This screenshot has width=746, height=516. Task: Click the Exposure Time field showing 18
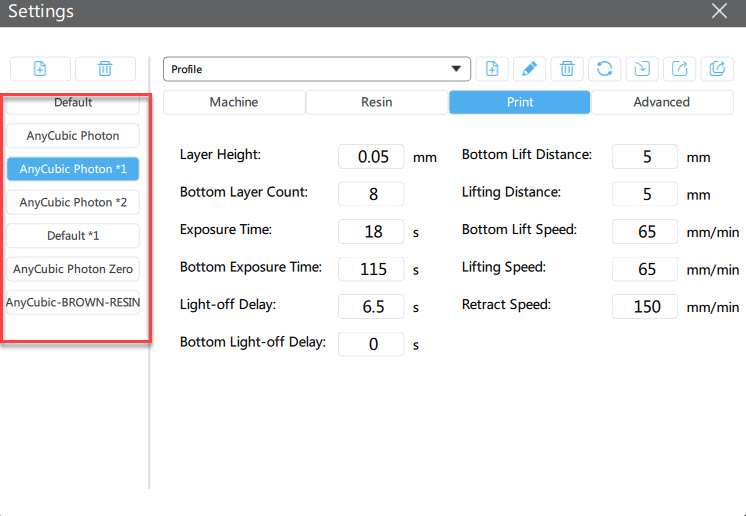pyautogui.click(x=371, y=231)
